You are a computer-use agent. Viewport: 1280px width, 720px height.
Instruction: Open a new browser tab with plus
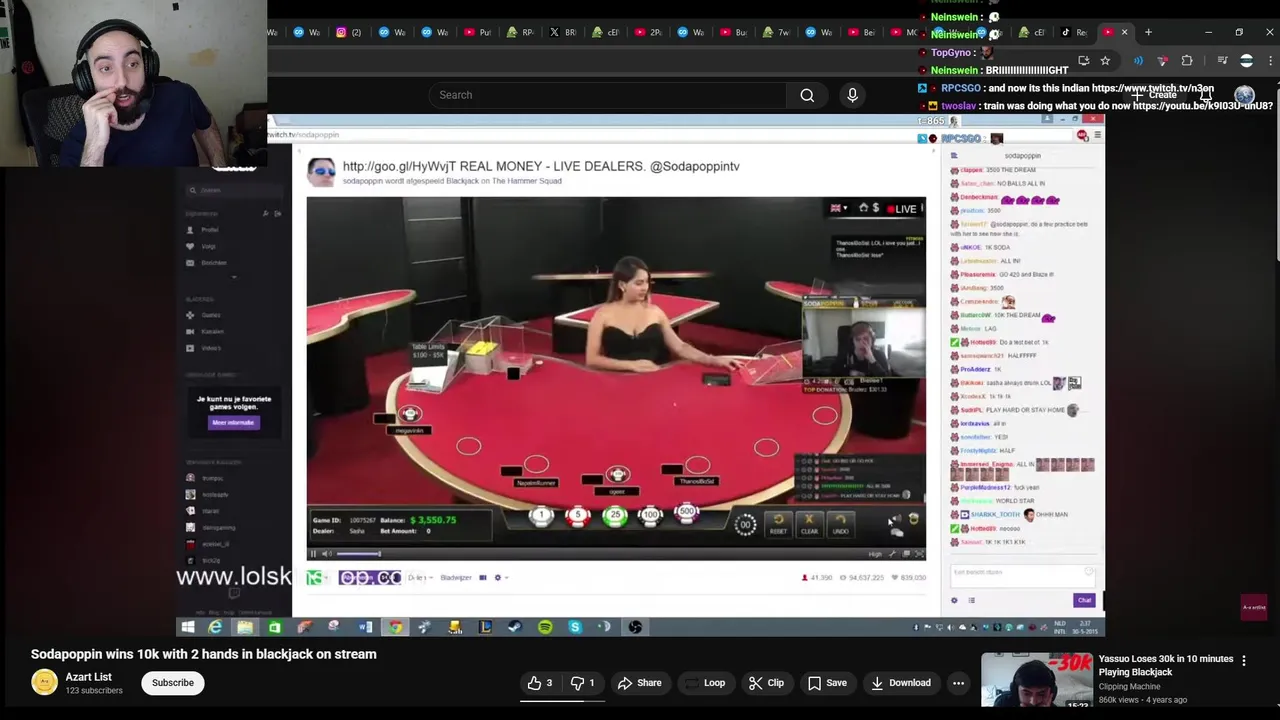1148,32
